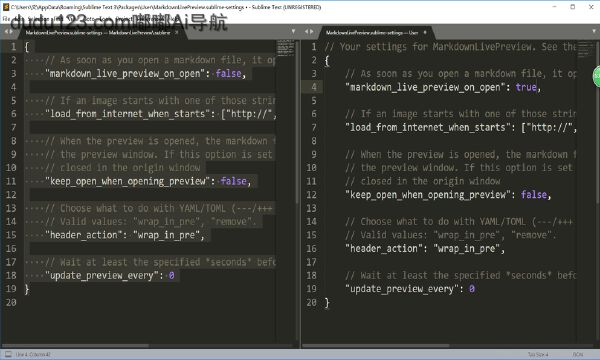Select the MarkdownLivePreview User settings tab
The width and height of the screenshot is (600, 360).
[x=372, y=33]
